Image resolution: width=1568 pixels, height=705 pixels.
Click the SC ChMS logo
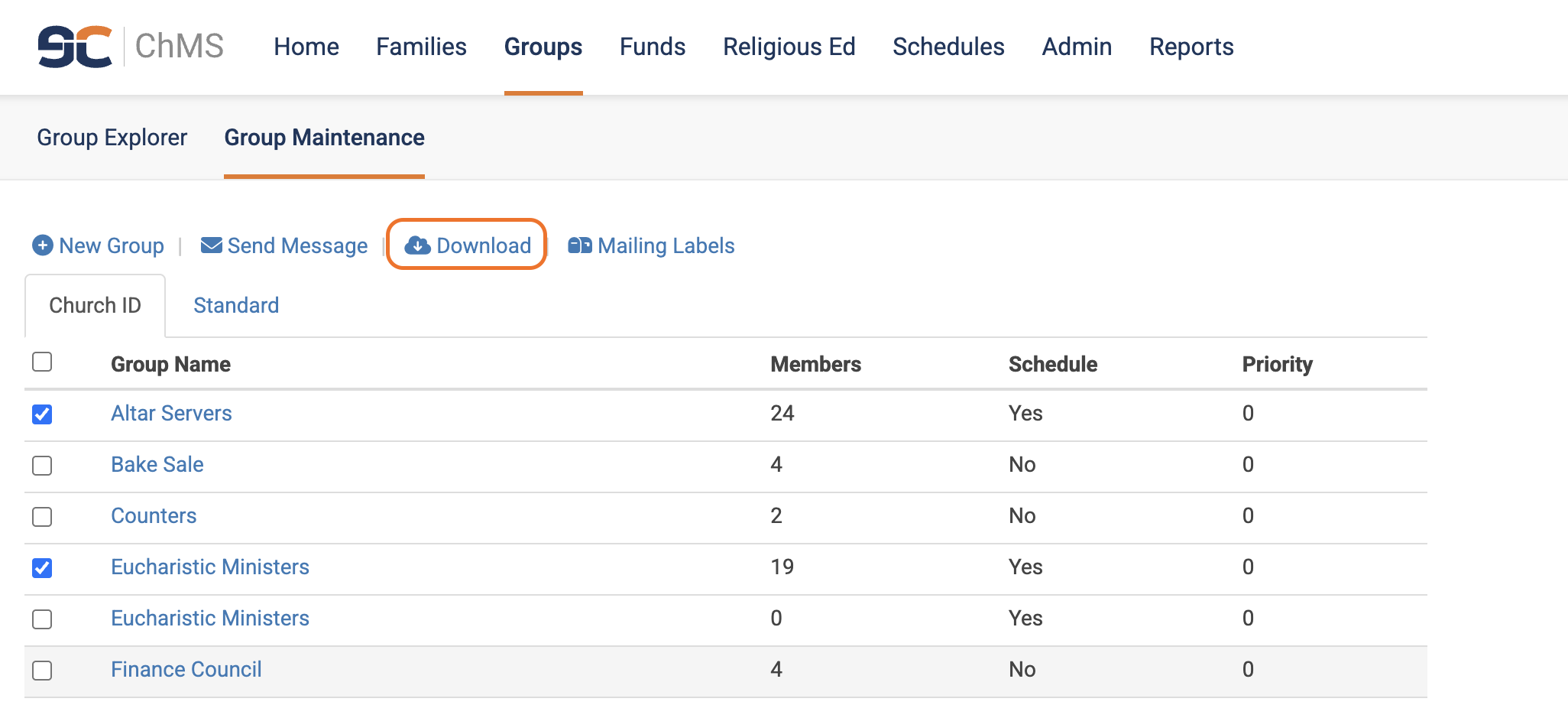[x=131, y=47]
